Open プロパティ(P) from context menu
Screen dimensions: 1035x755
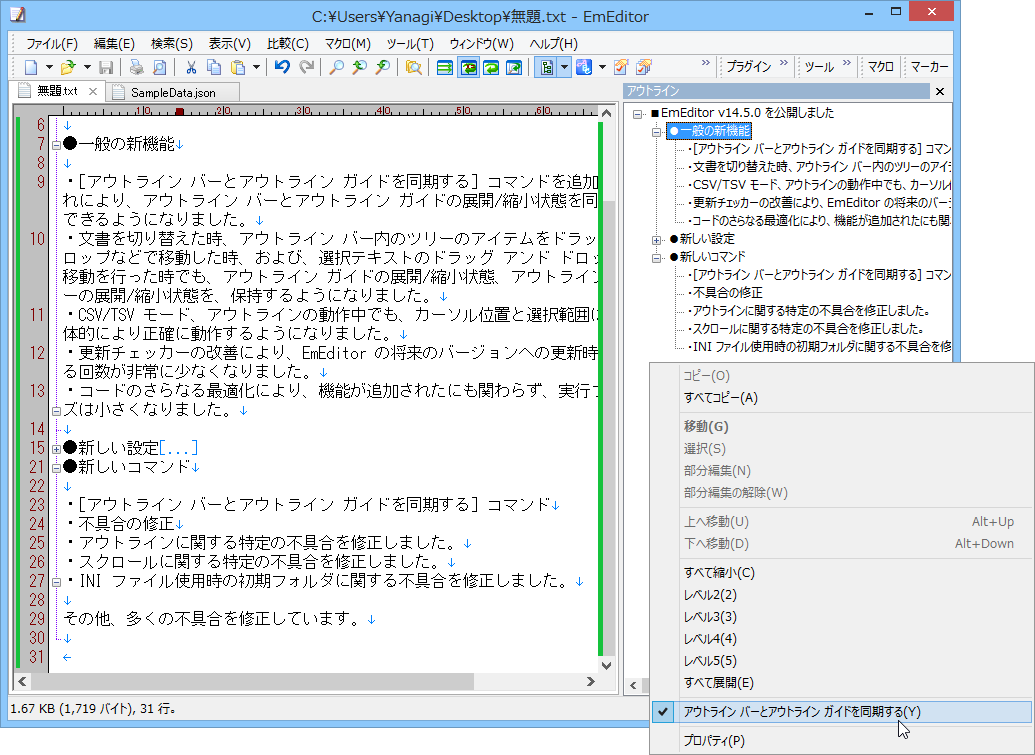(x=842, y=740)
